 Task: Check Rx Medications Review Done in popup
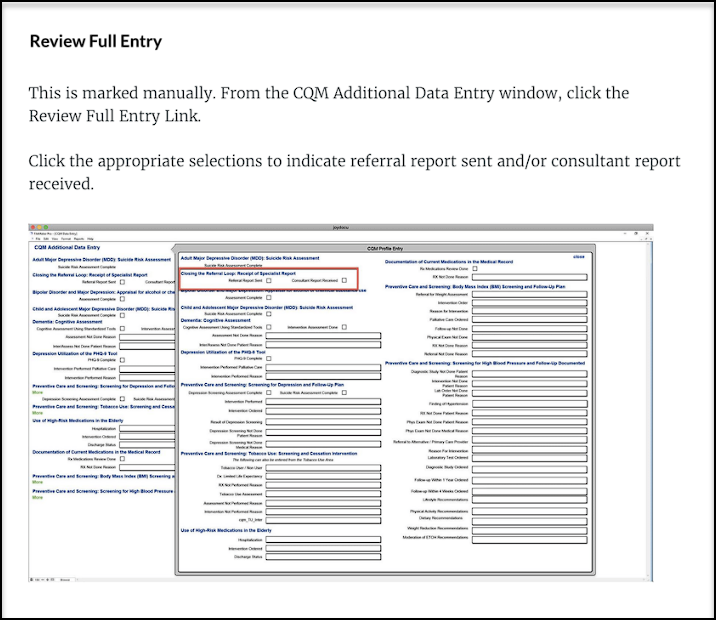pos(475,269)
